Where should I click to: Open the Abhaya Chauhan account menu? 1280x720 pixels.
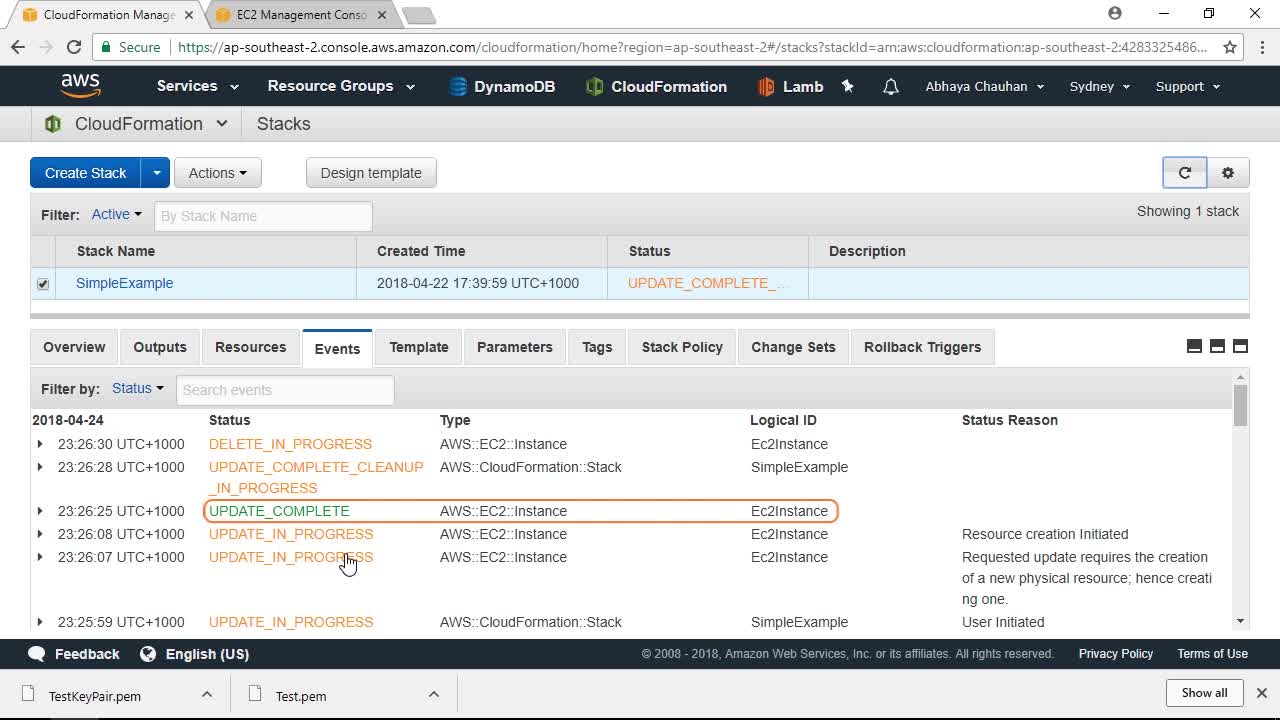(x=985, y=86)
